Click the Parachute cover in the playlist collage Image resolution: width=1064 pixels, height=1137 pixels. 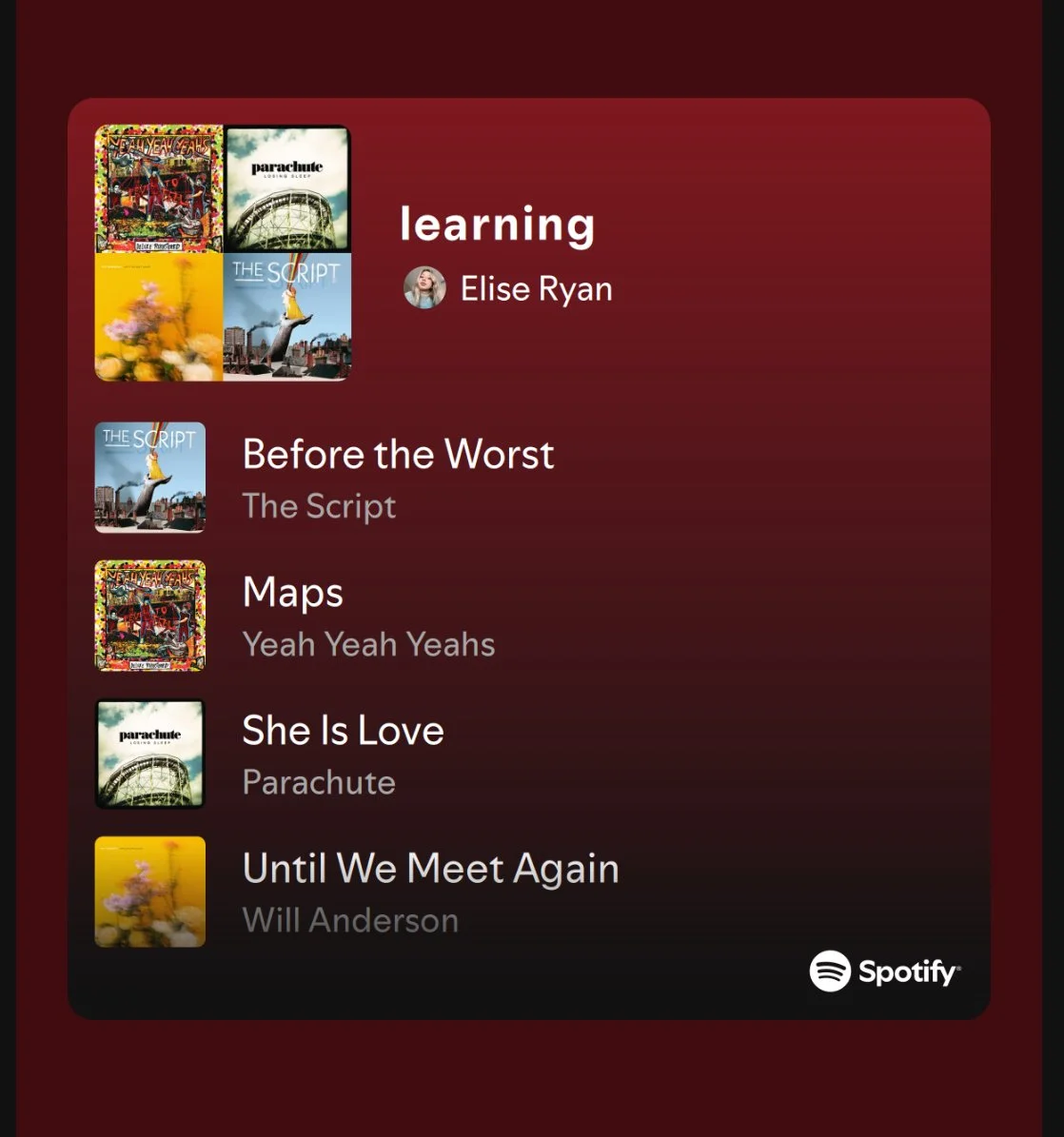pos(287,188)
